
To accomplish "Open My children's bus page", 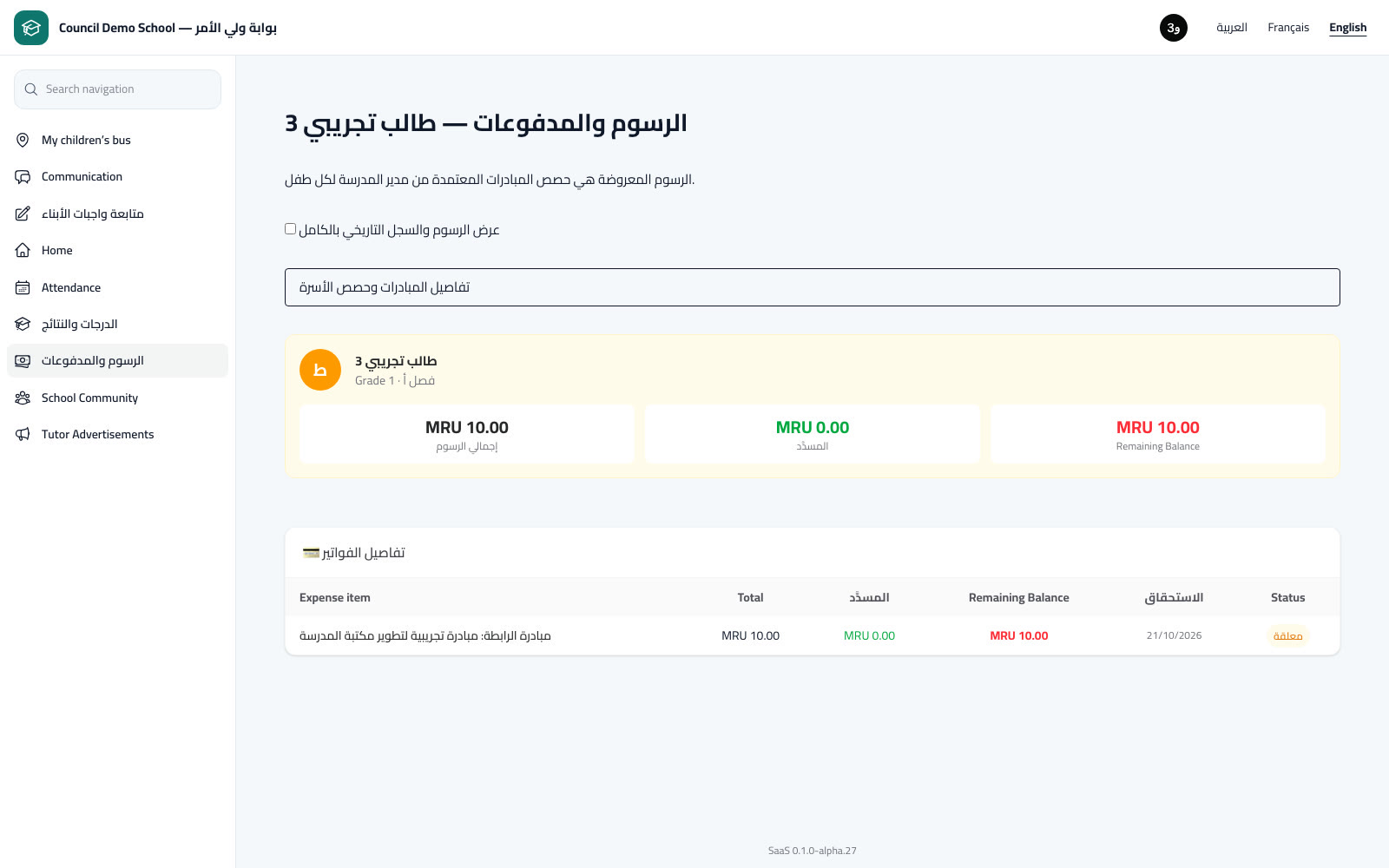I will tap(117, 140).
